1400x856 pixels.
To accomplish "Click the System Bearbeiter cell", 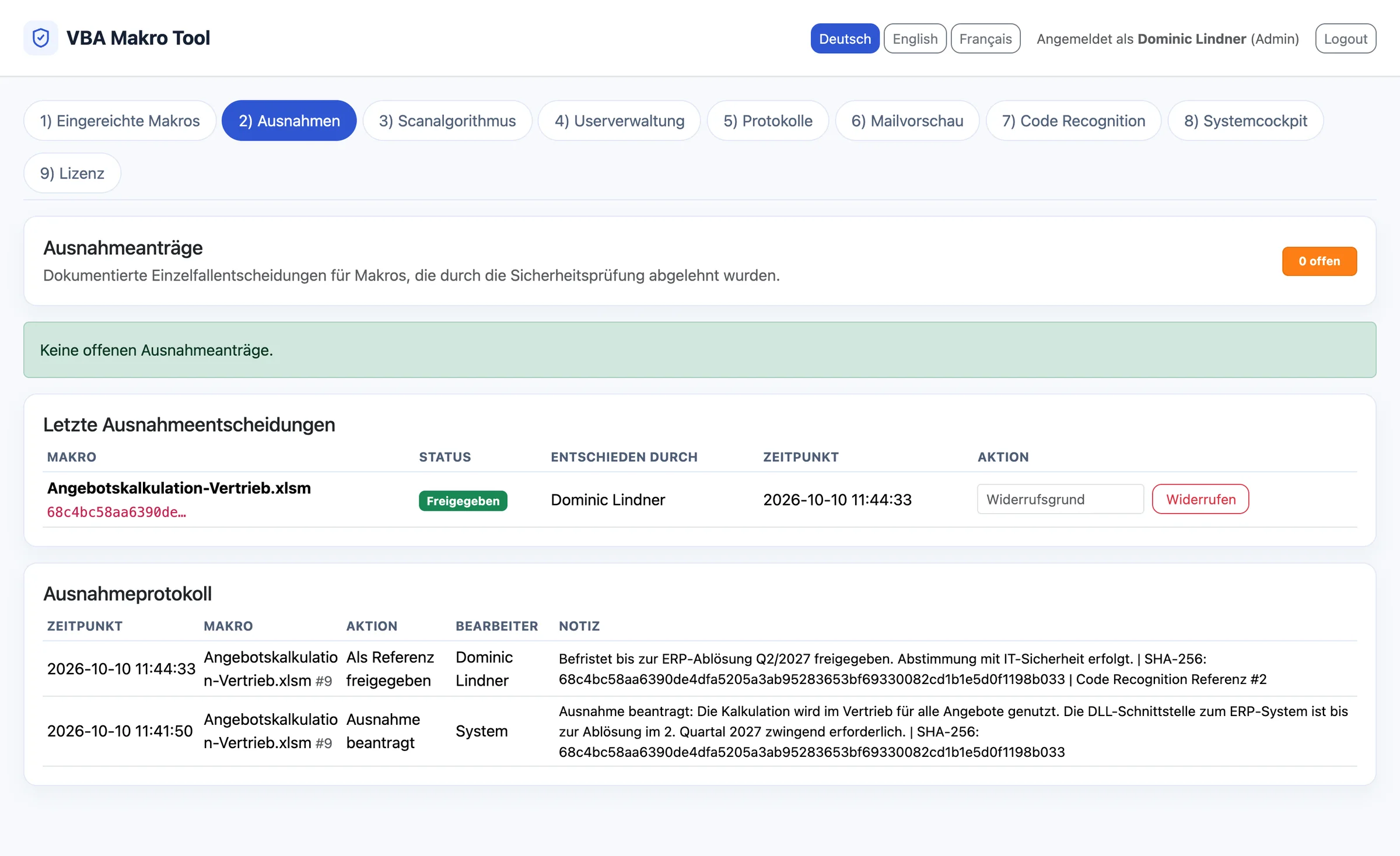I will pos(481,731).
